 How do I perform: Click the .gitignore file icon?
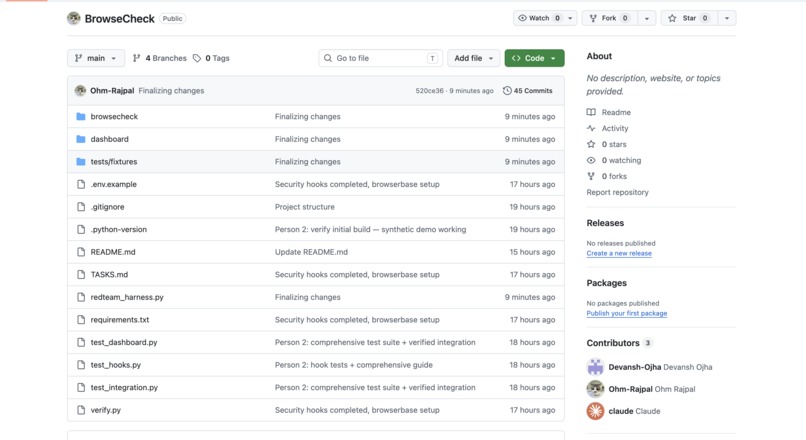pos(81,207)
